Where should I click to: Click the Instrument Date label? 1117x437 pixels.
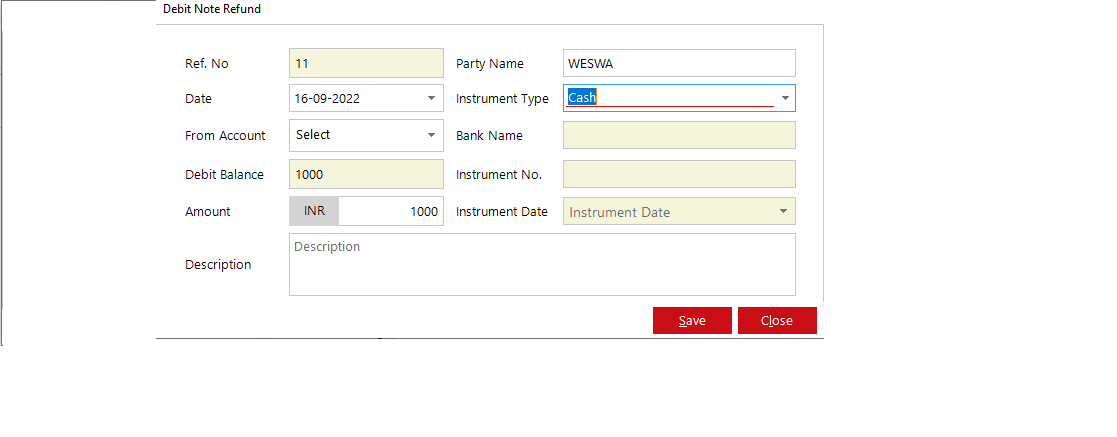coord(502,212)
